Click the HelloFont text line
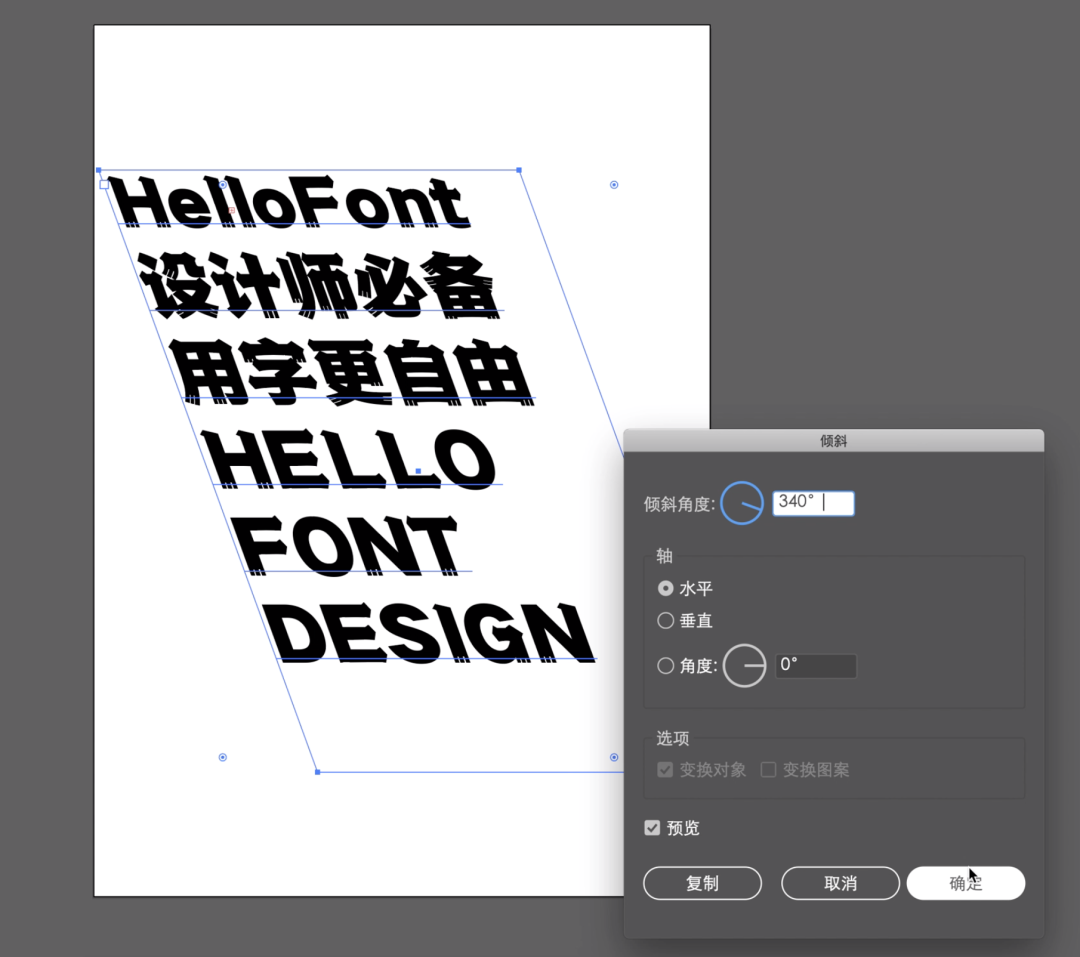This screenshot has width=1080, height=957. click(290, 203)
